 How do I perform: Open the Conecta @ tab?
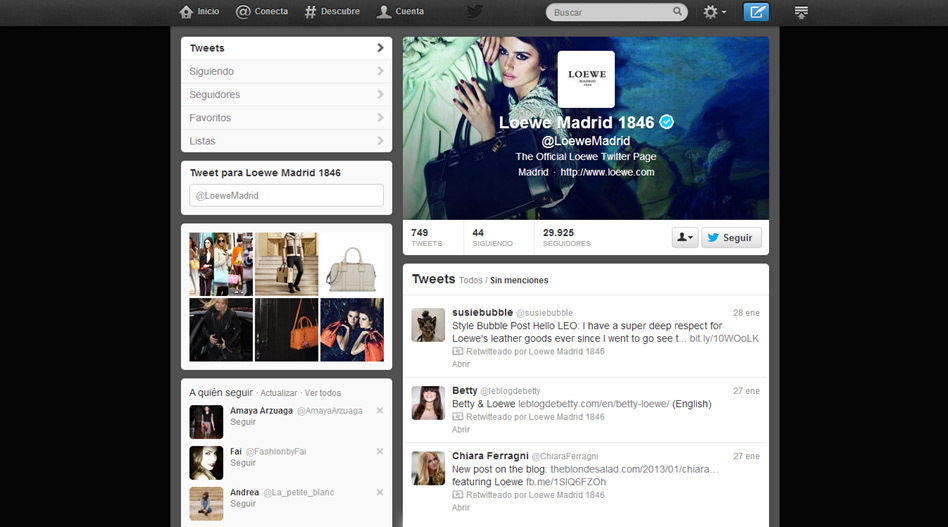262,11
